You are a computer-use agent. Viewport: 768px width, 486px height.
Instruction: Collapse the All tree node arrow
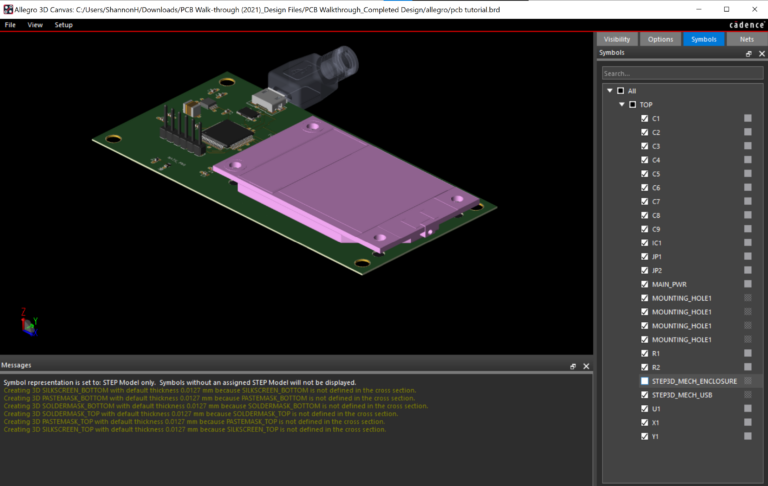(610, 91)
